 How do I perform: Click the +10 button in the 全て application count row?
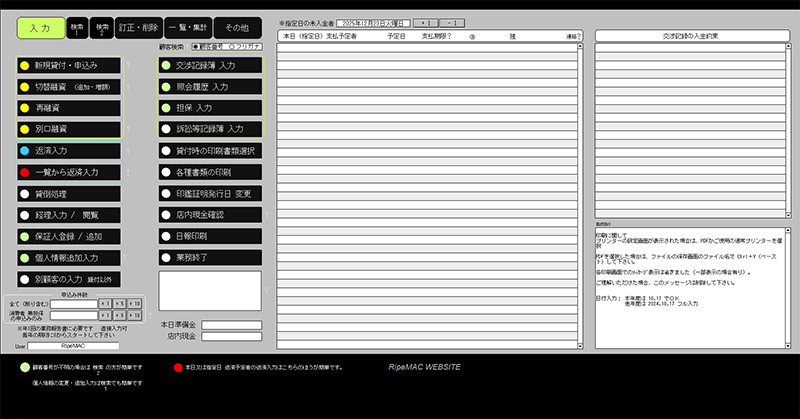135,303
